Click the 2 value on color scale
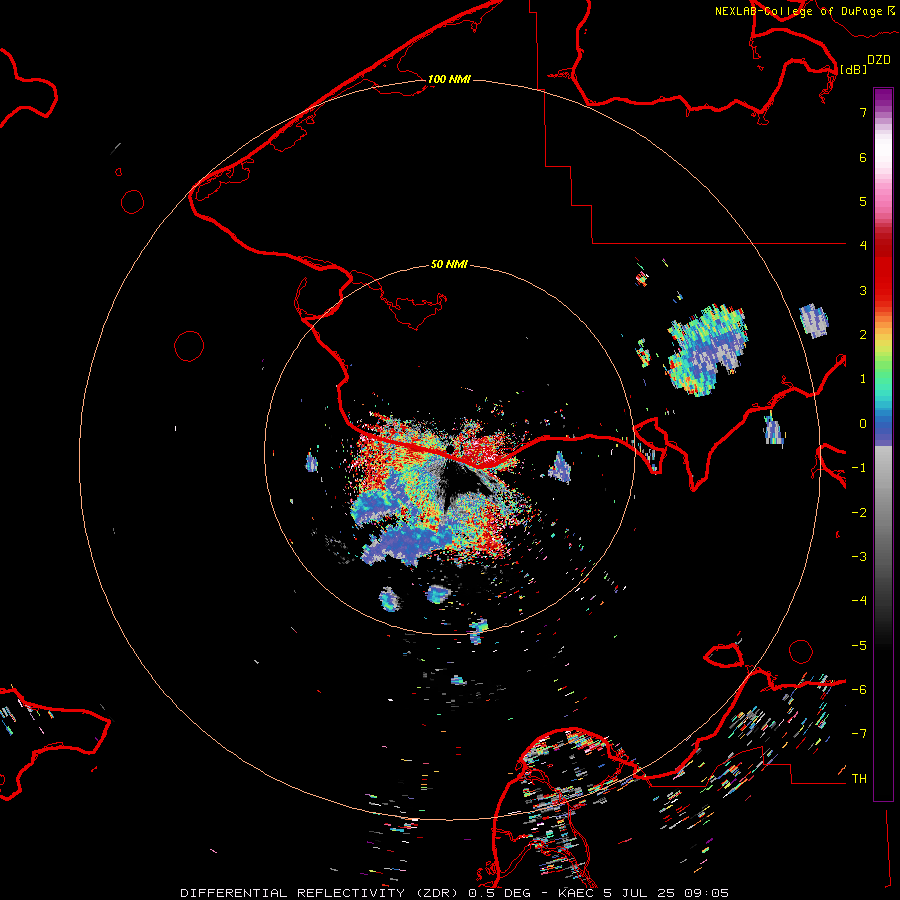 863,334
